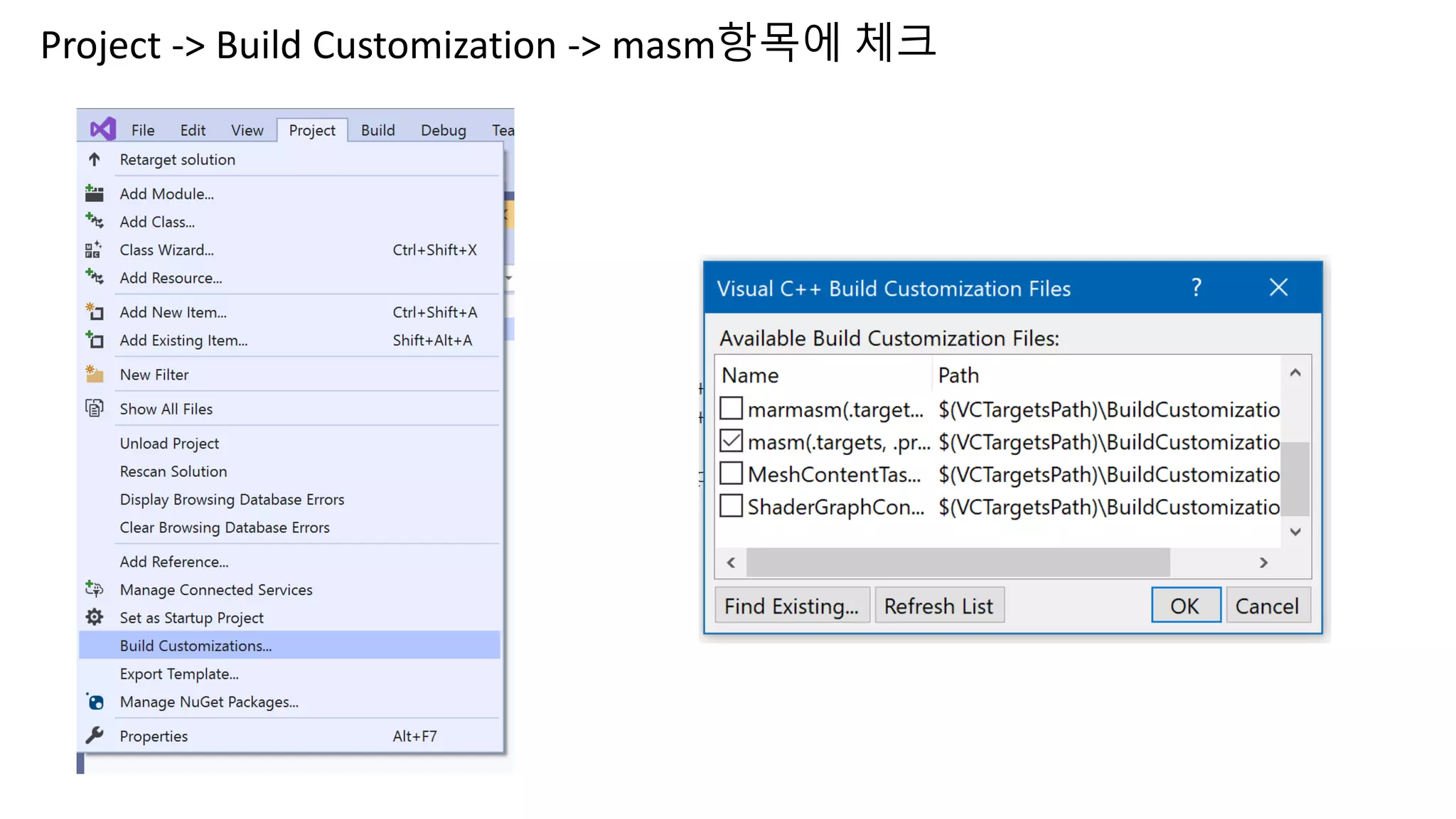Choose Add Class... from the menu
1456x819 pixels.
click(x=289, y=222)
